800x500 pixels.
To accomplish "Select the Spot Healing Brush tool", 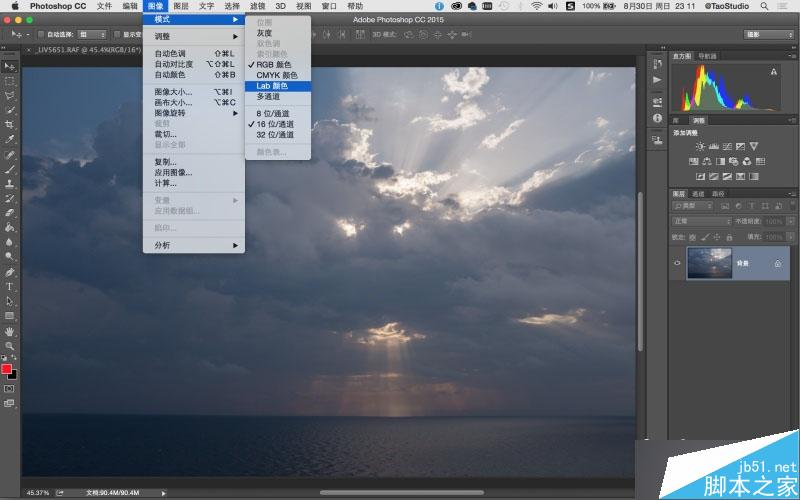I will [9, 155].
